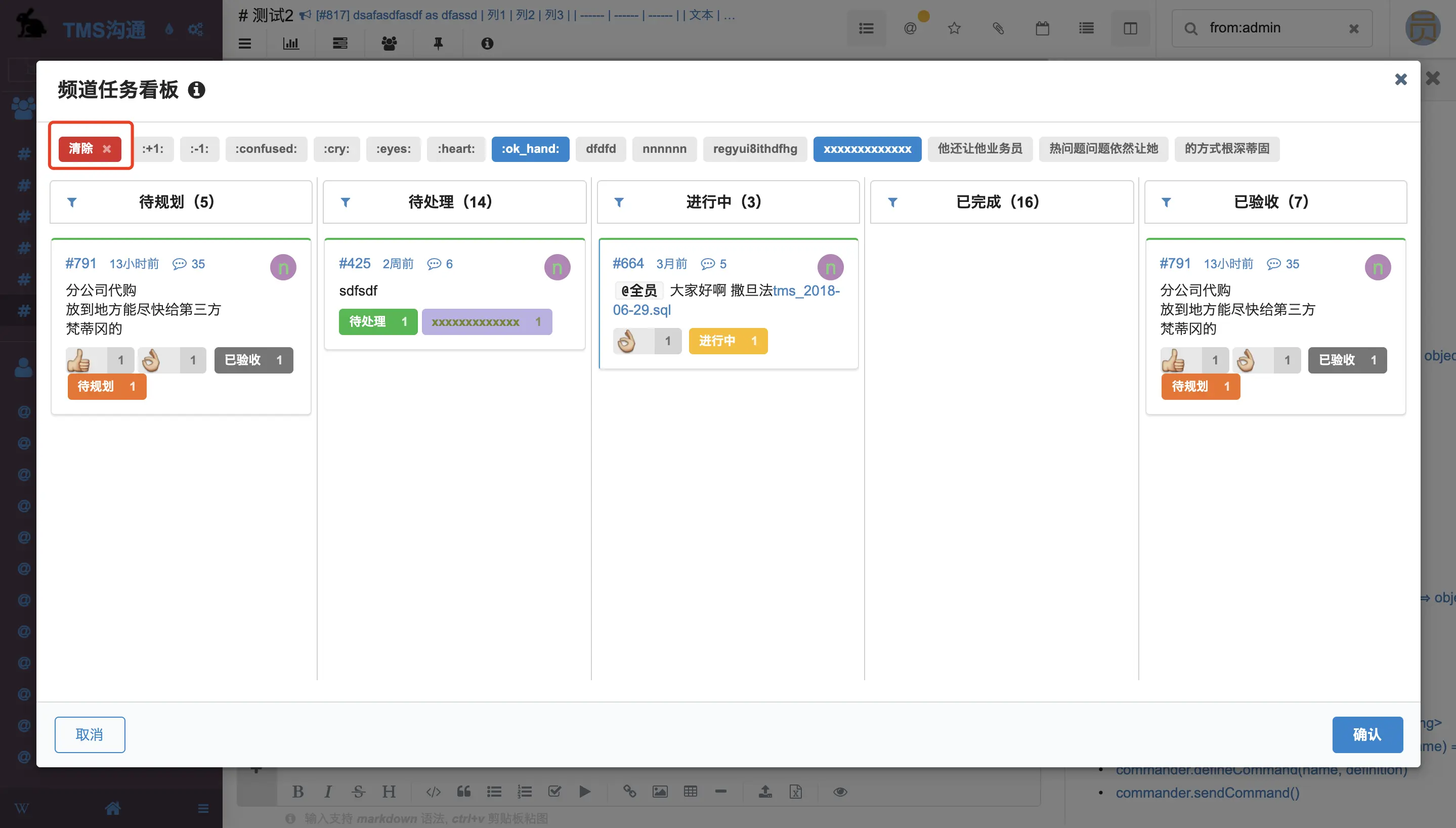Screen dimensions: 1456x828
Task: Click yellow 进行中 label on task #664
Action: 728,341
